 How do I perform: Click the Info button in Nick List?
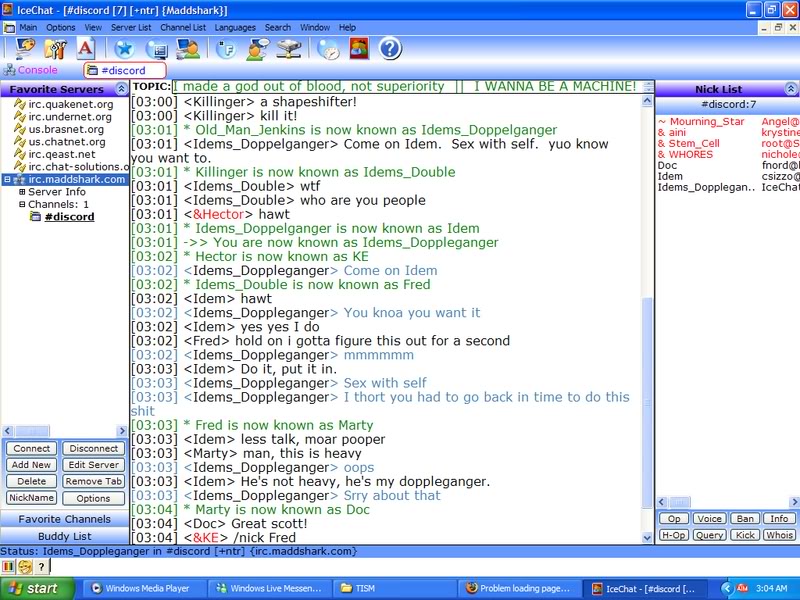click(x=779, y=518)
